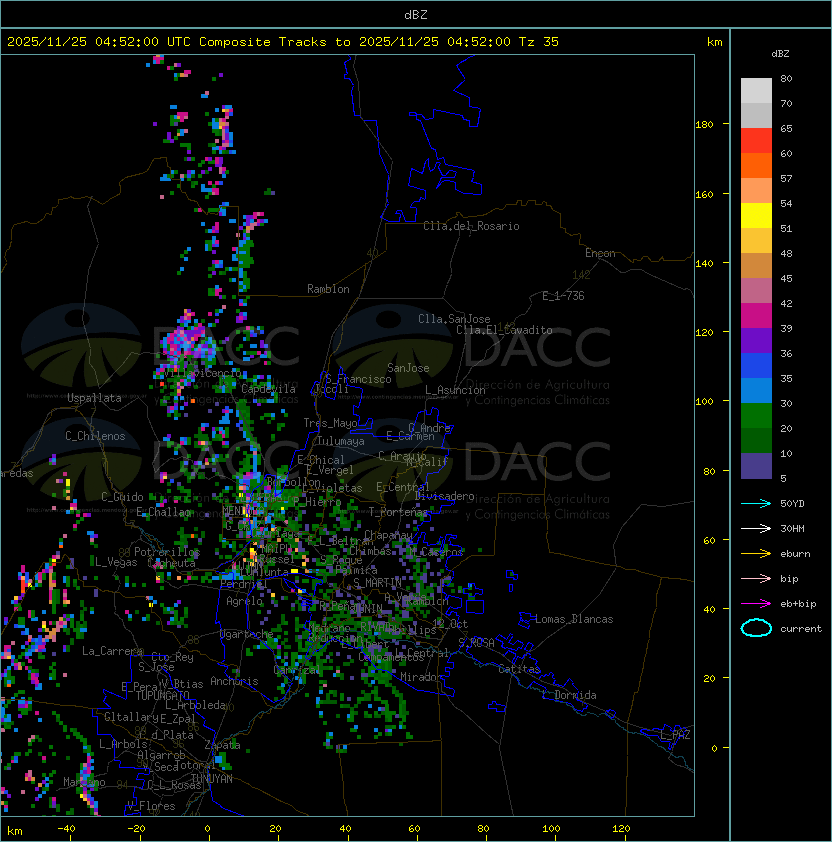Image resolution: width=832 pixels, height=842 pixels.
Task: Click the '120' tick on the bottom km axis
Action: click(x=621, y=829)
